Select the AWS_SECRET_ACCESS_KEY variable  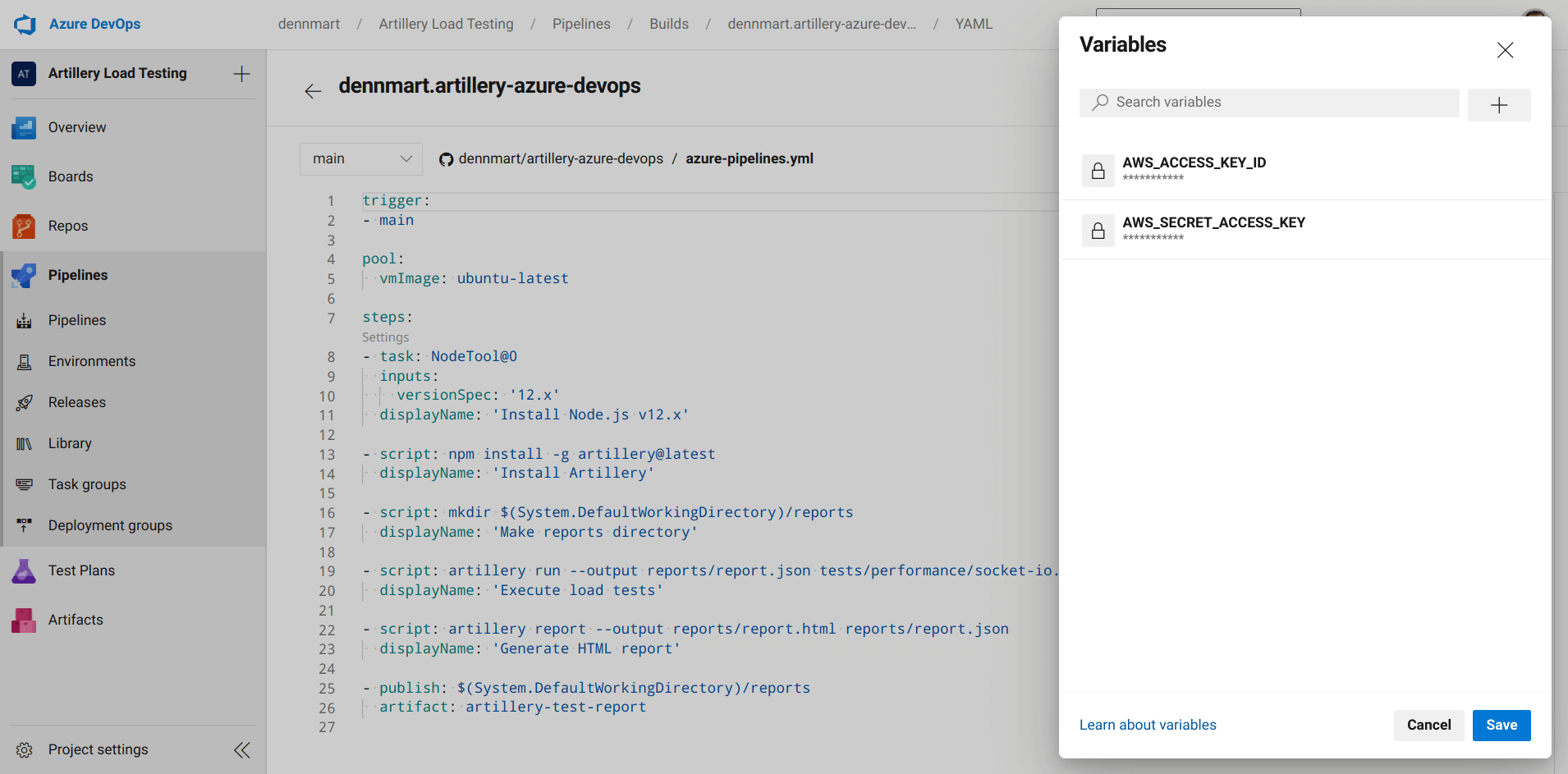pos(1305,230)
